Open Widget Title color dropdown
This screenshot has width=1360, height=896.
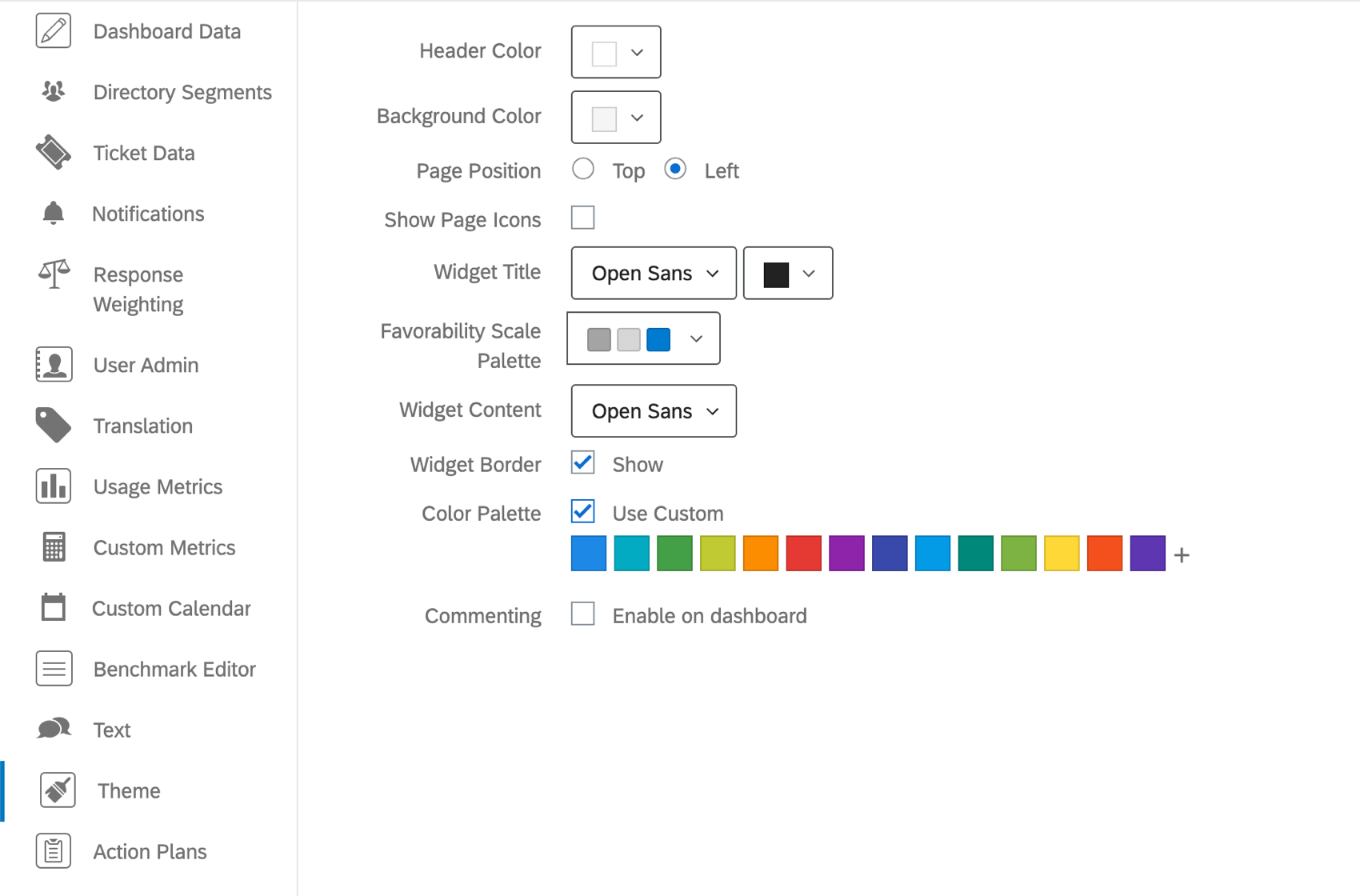coord(788,273)
